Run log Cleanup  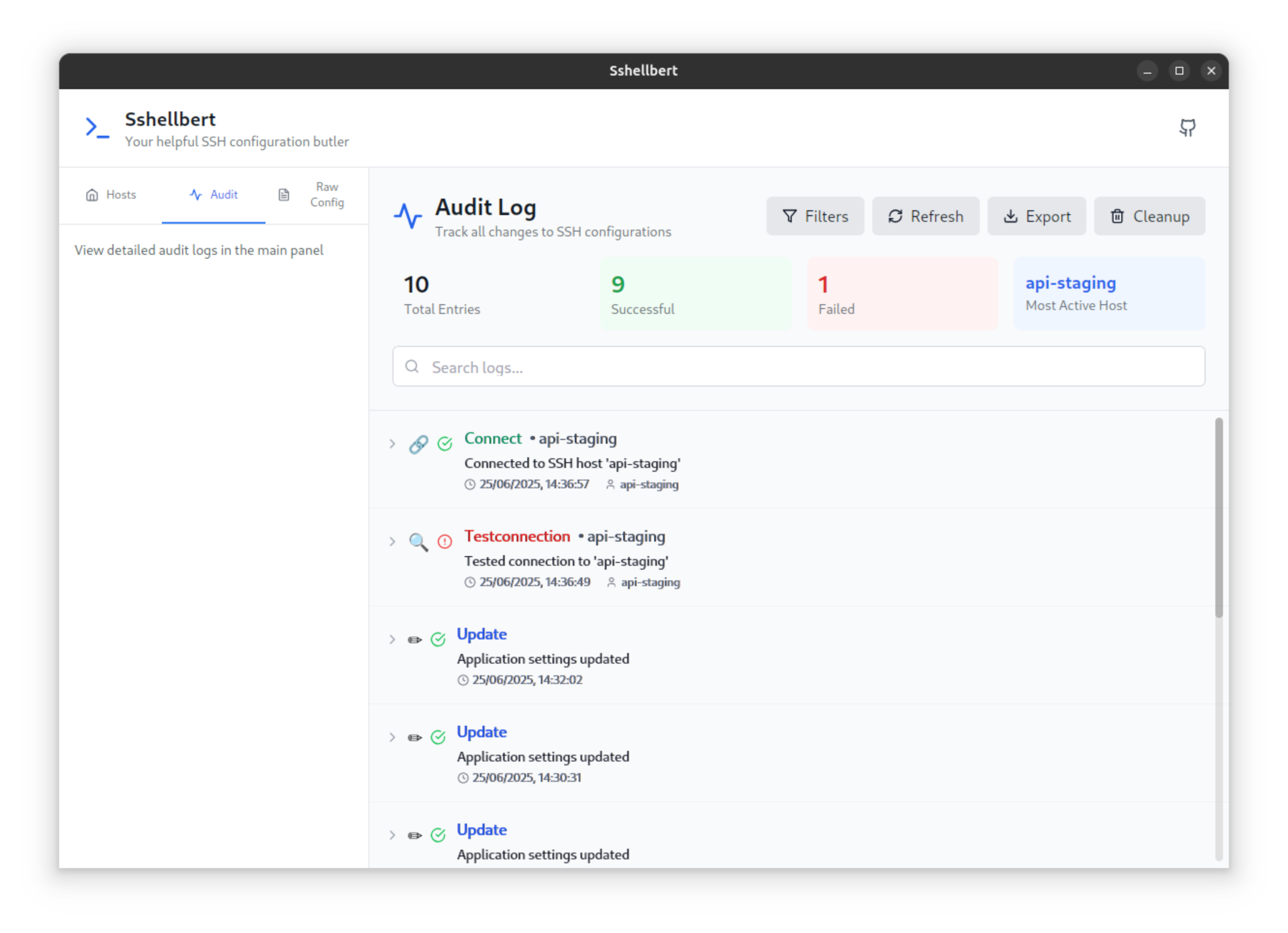pos(1150,217)
